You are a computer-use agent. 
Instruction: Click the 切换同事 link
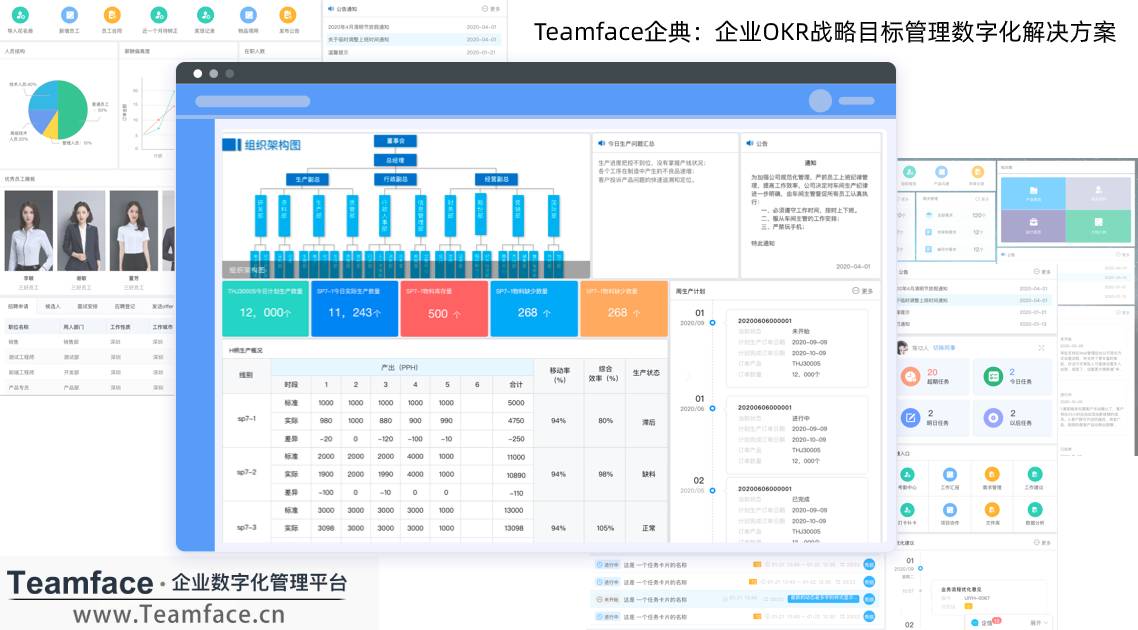pyautogui.click(x=944, y=348)
